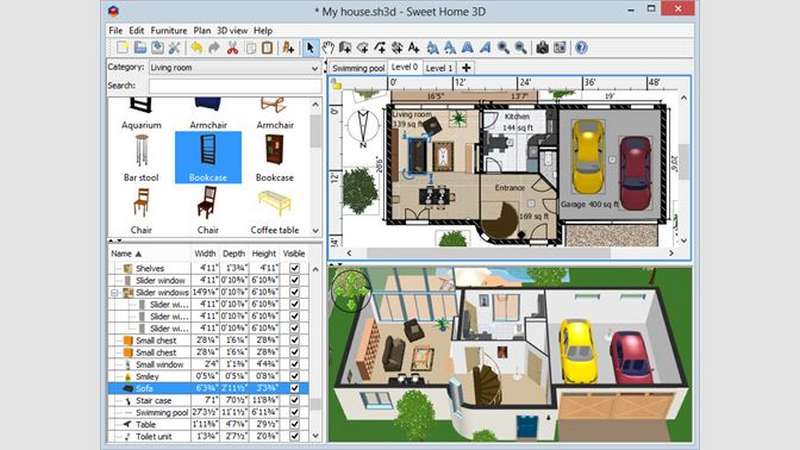
Task: Select the Bar stool catalog item
Action: (141, 158)
